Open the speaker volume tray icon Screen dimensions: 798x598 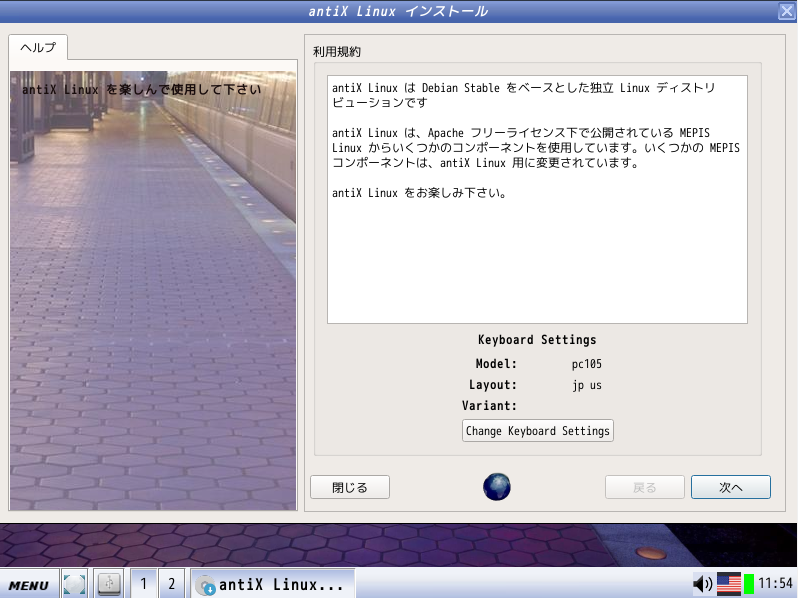click(x=703, y=584)
